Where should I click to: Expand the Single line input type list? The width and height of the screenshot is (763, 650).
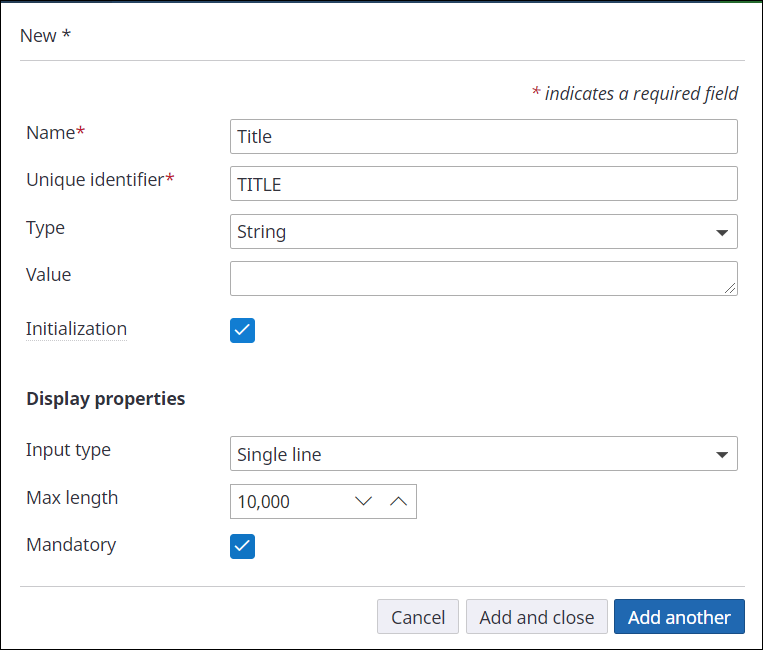470,454
